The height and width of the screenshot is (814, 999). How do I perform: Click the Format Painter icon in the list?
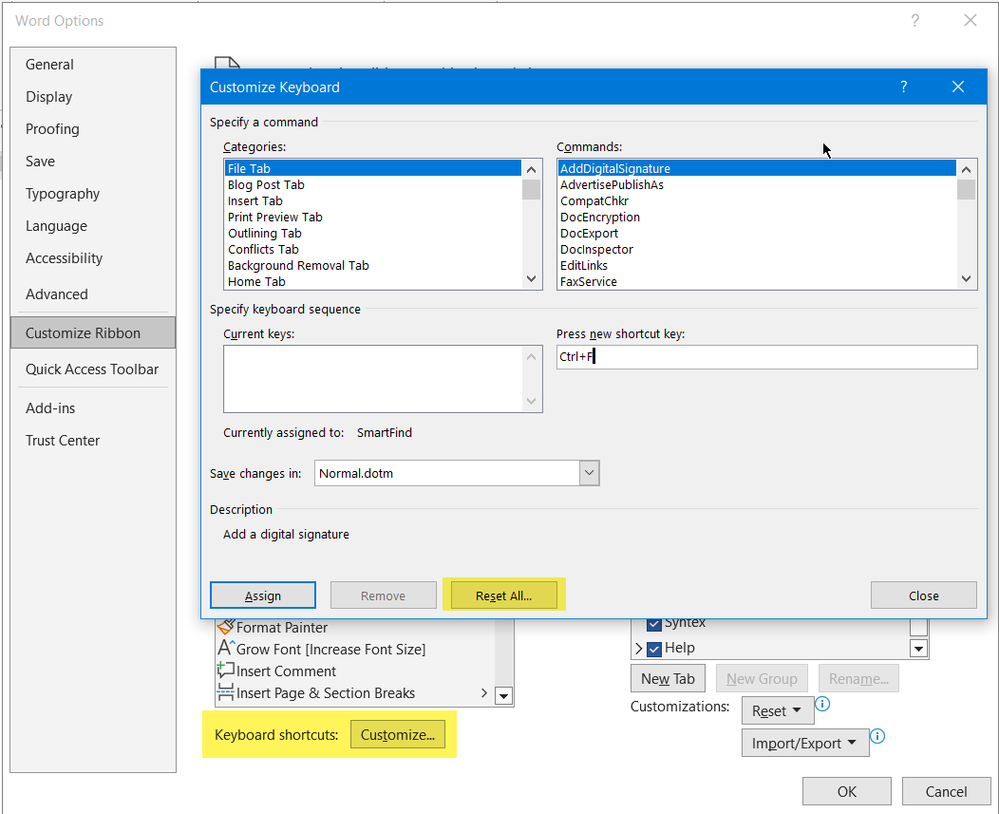(226, 627)
